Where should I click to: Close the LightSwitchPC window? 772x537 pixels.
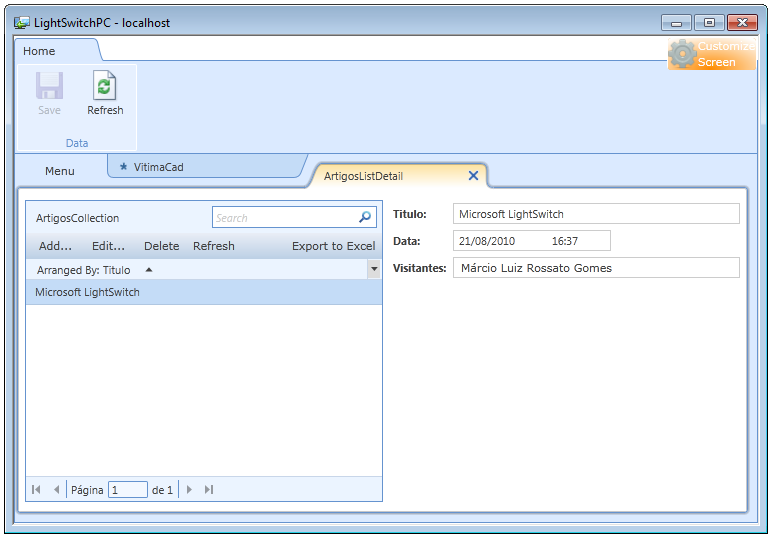(x=742, y=23)
